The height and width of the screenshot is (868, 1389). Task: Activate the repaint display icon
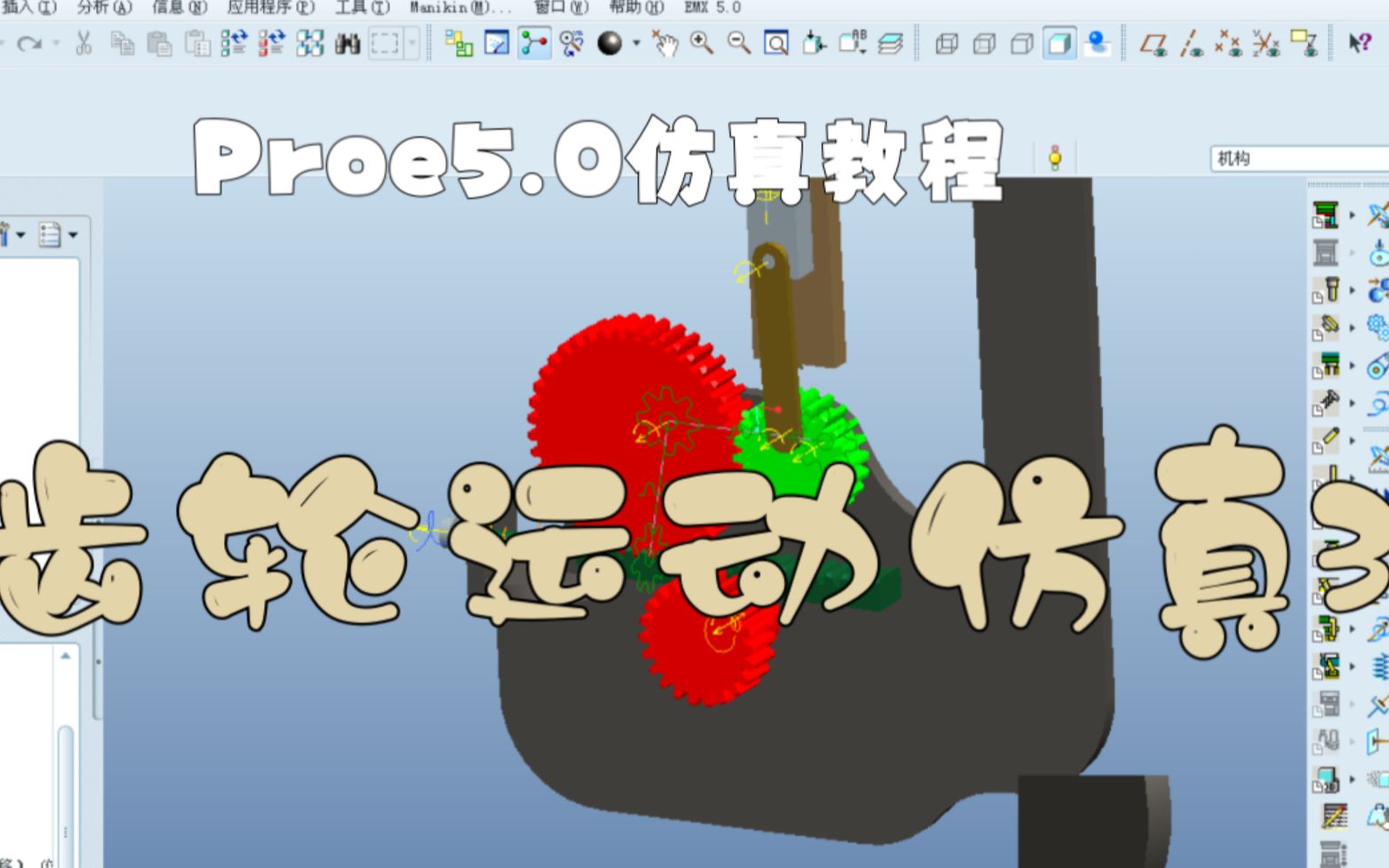point(496,42)
